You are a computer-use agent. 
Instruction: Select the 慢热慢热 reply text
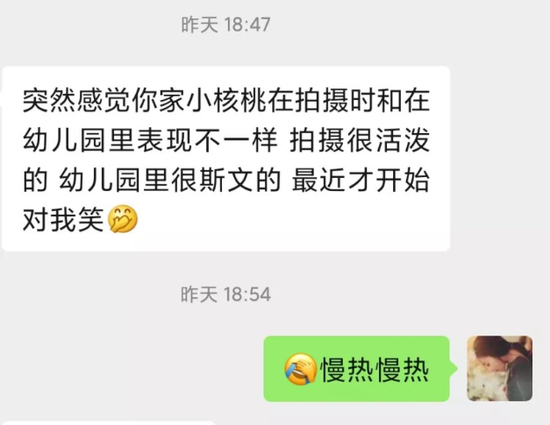tap(374, 370)
